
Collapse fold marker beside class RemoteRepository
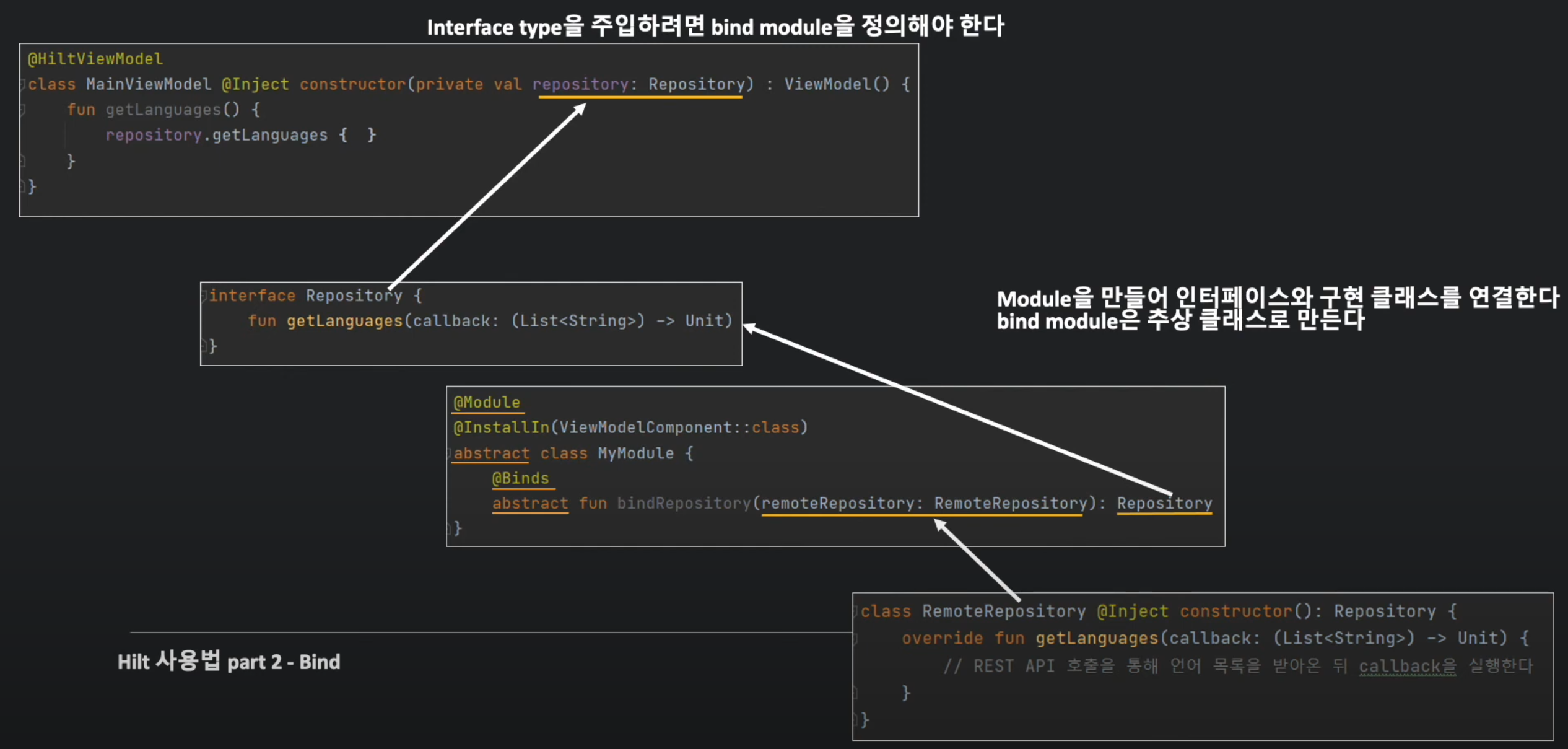point(856,611)
